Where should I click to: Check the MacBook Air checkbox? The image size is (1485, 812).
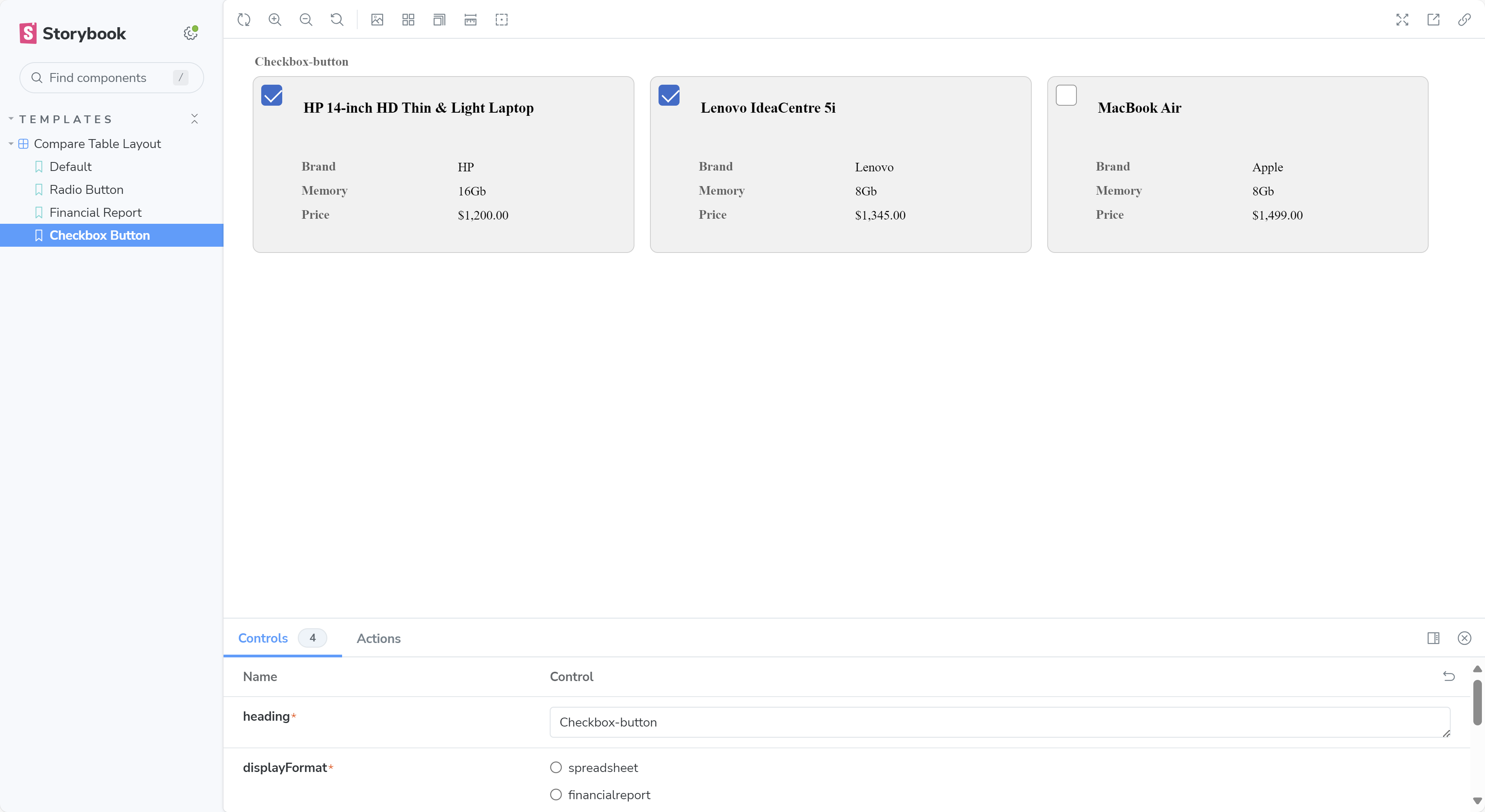(x=1066, y=95)
